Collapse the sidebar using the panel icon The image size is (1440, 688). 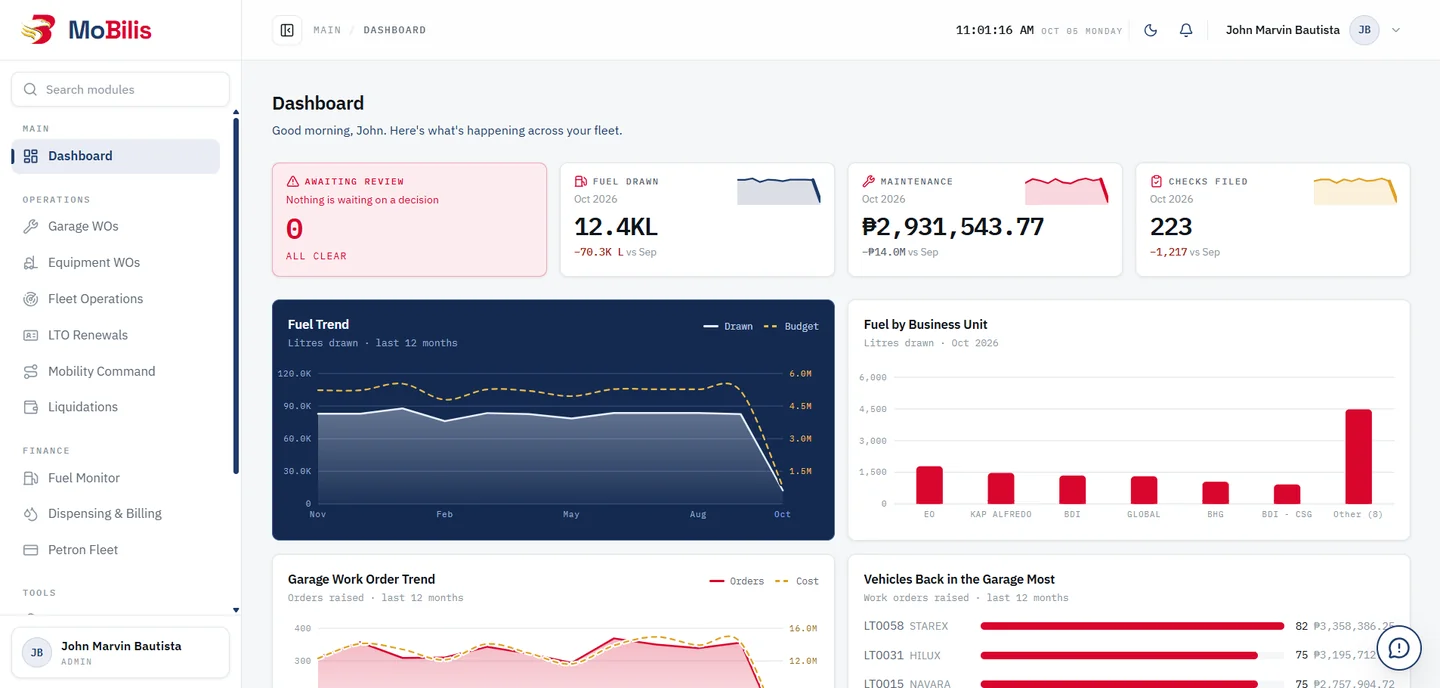pyautogui.click(x=287, y=30)
